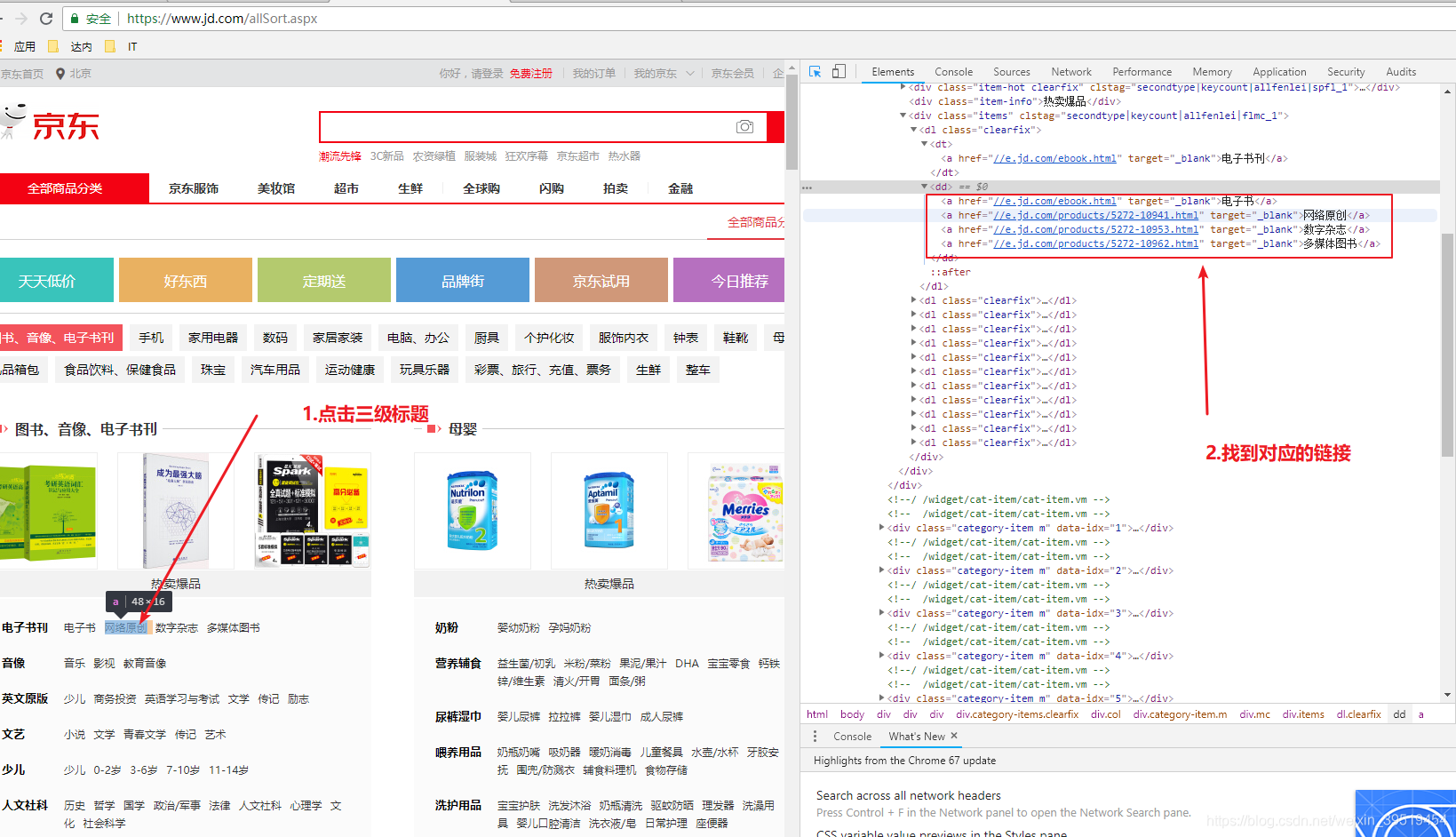Click the camera image-search icon
This screenshot has height=837, width=1456.
744,127
